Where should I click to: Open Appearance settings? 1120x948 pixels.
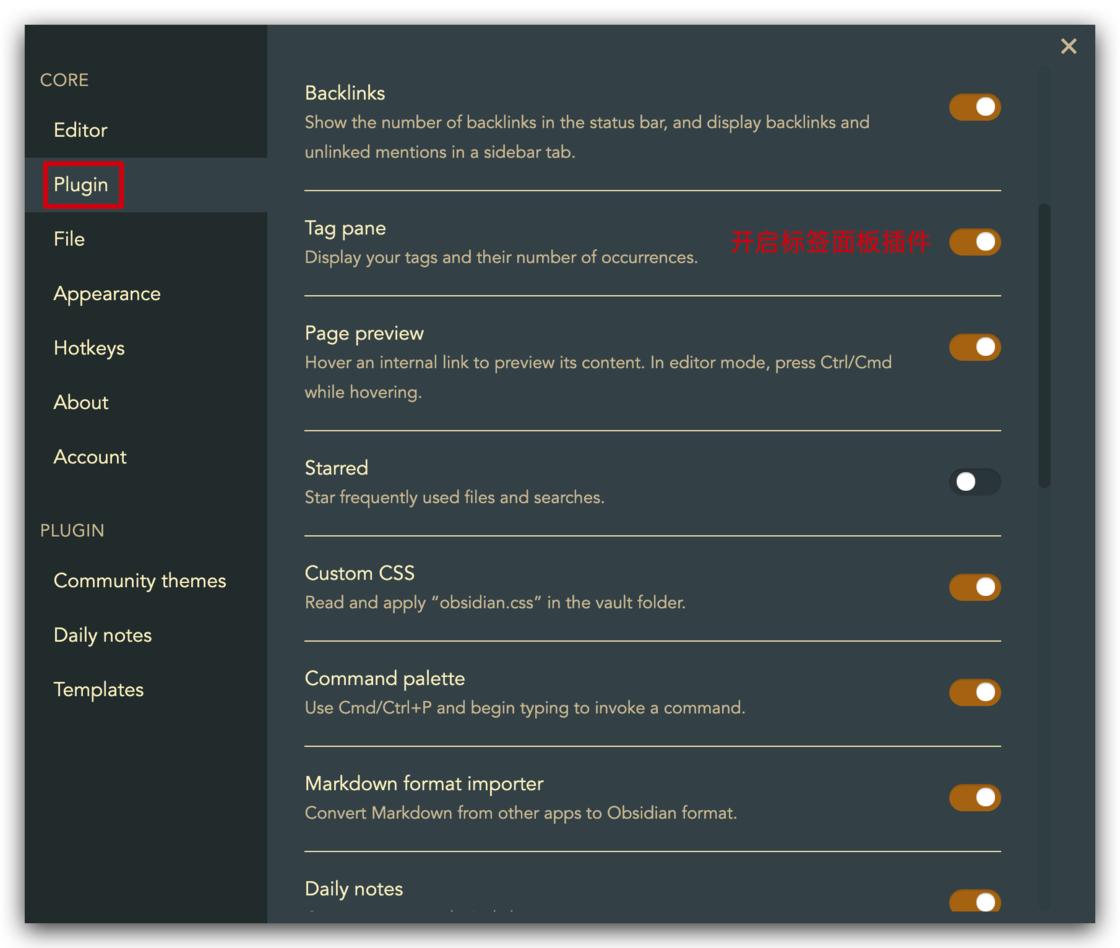coord(146,294)
